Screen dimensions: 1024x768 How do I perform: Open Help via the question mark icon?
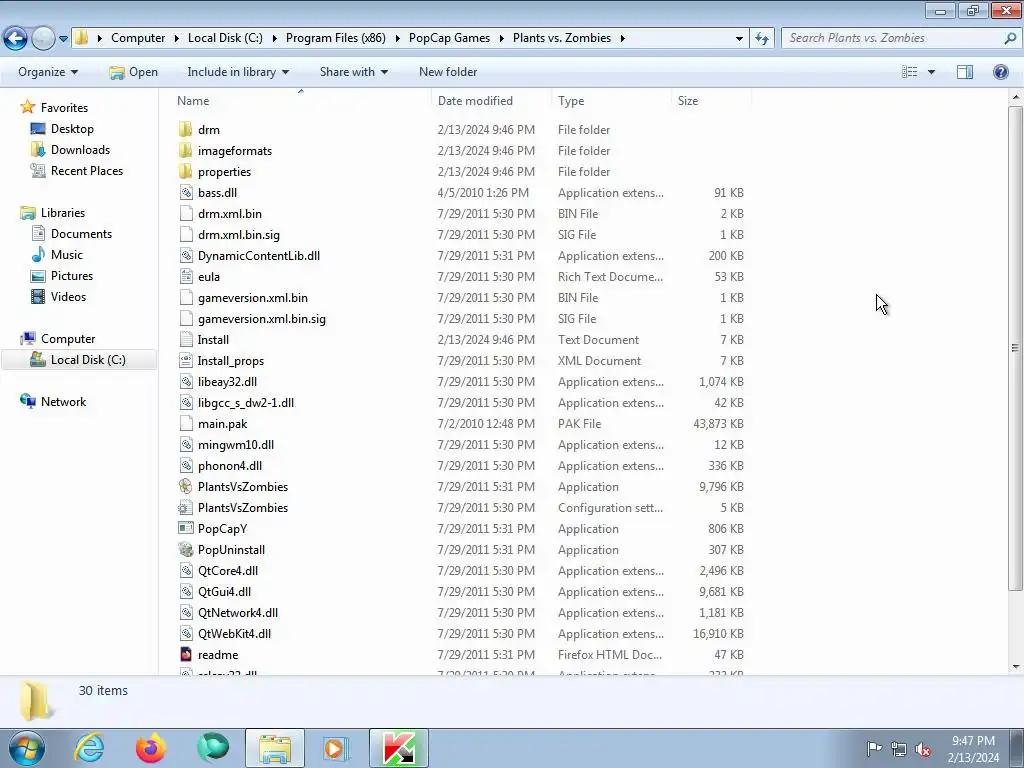click(x=1000, y=72)
